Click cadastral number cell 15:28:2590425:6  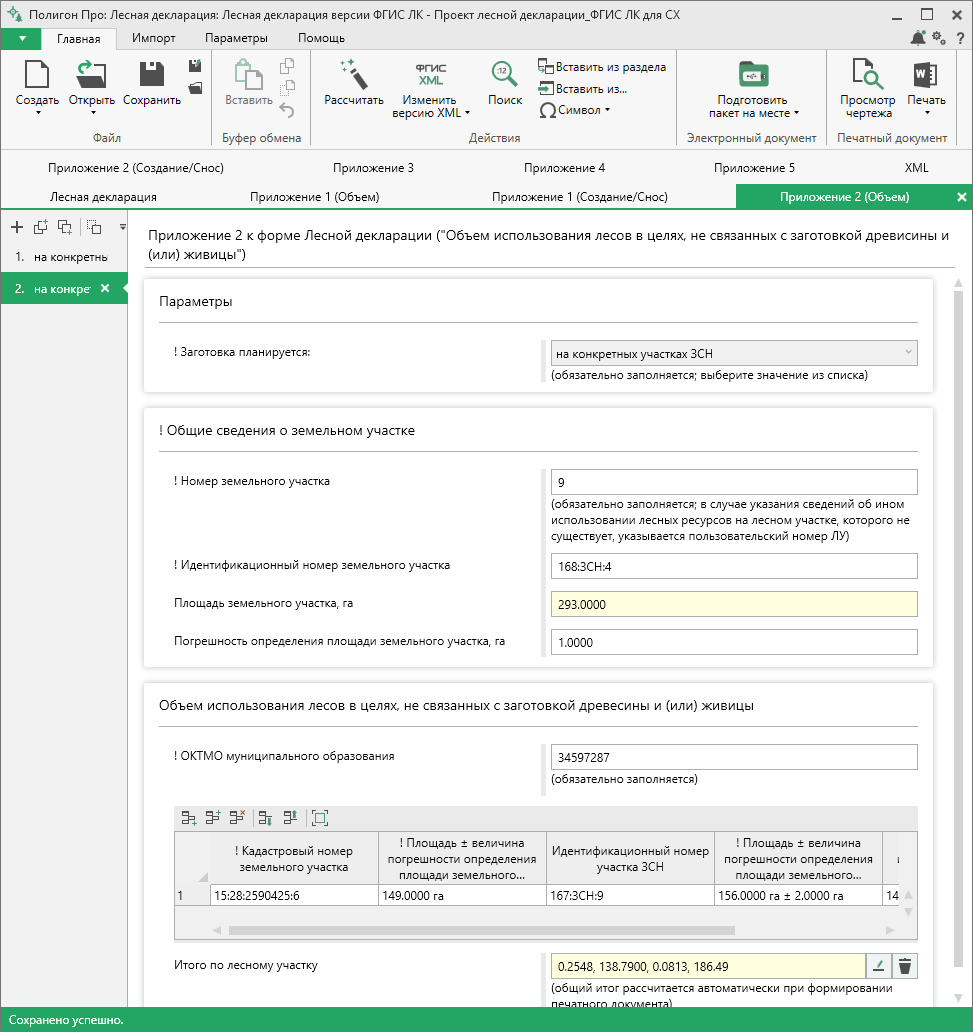point(294,895)
